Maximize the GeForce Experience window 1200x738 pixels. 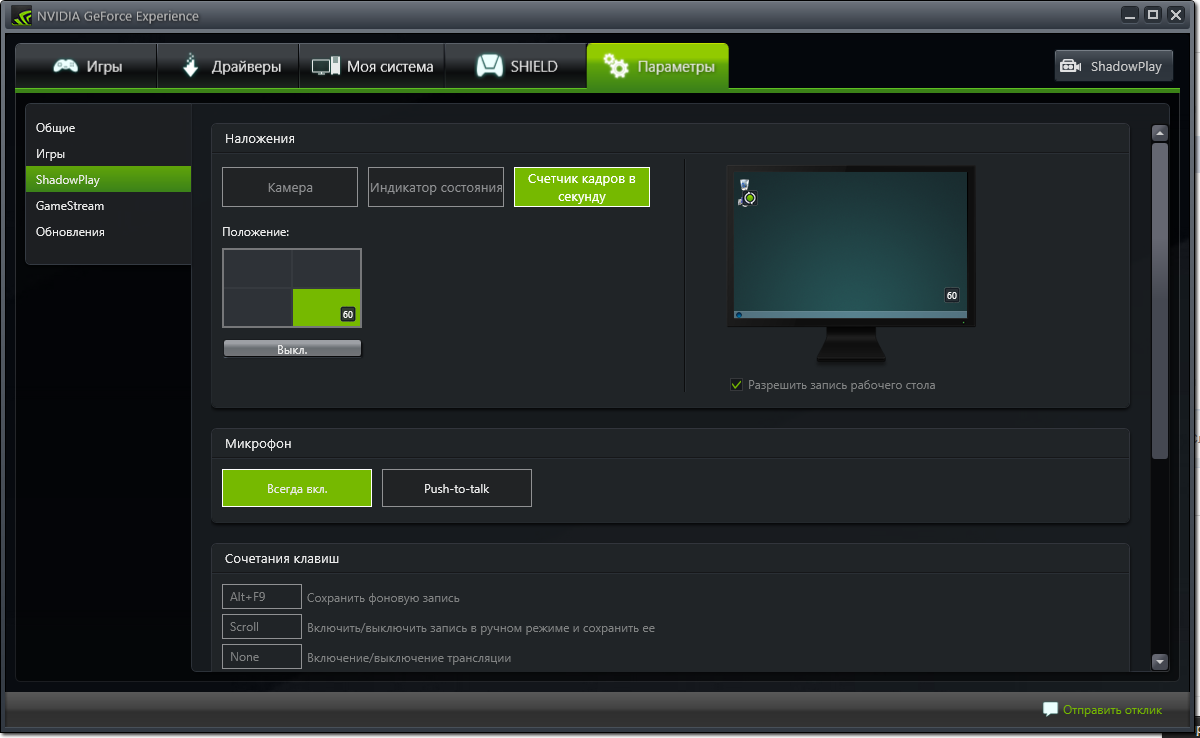tap(1152, 14)
